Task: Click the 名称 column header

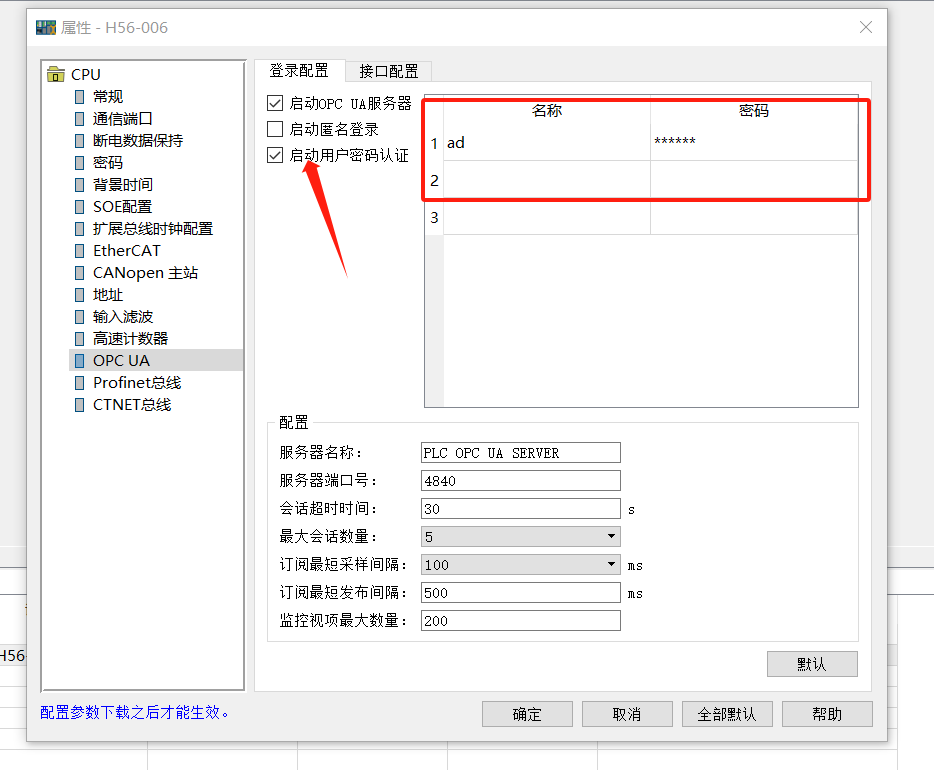Action: point(547,111)
